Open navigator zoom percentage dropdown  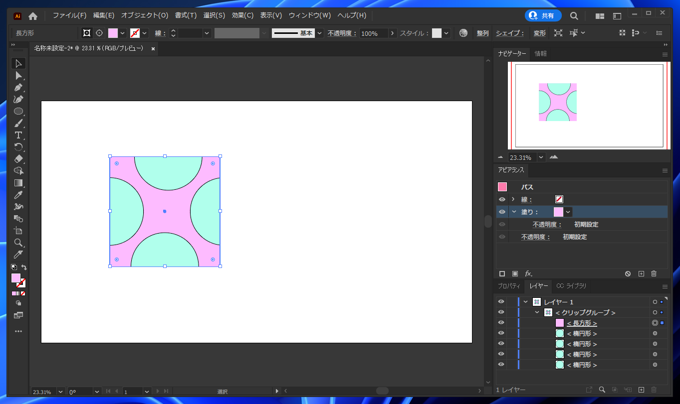(541, 157)
